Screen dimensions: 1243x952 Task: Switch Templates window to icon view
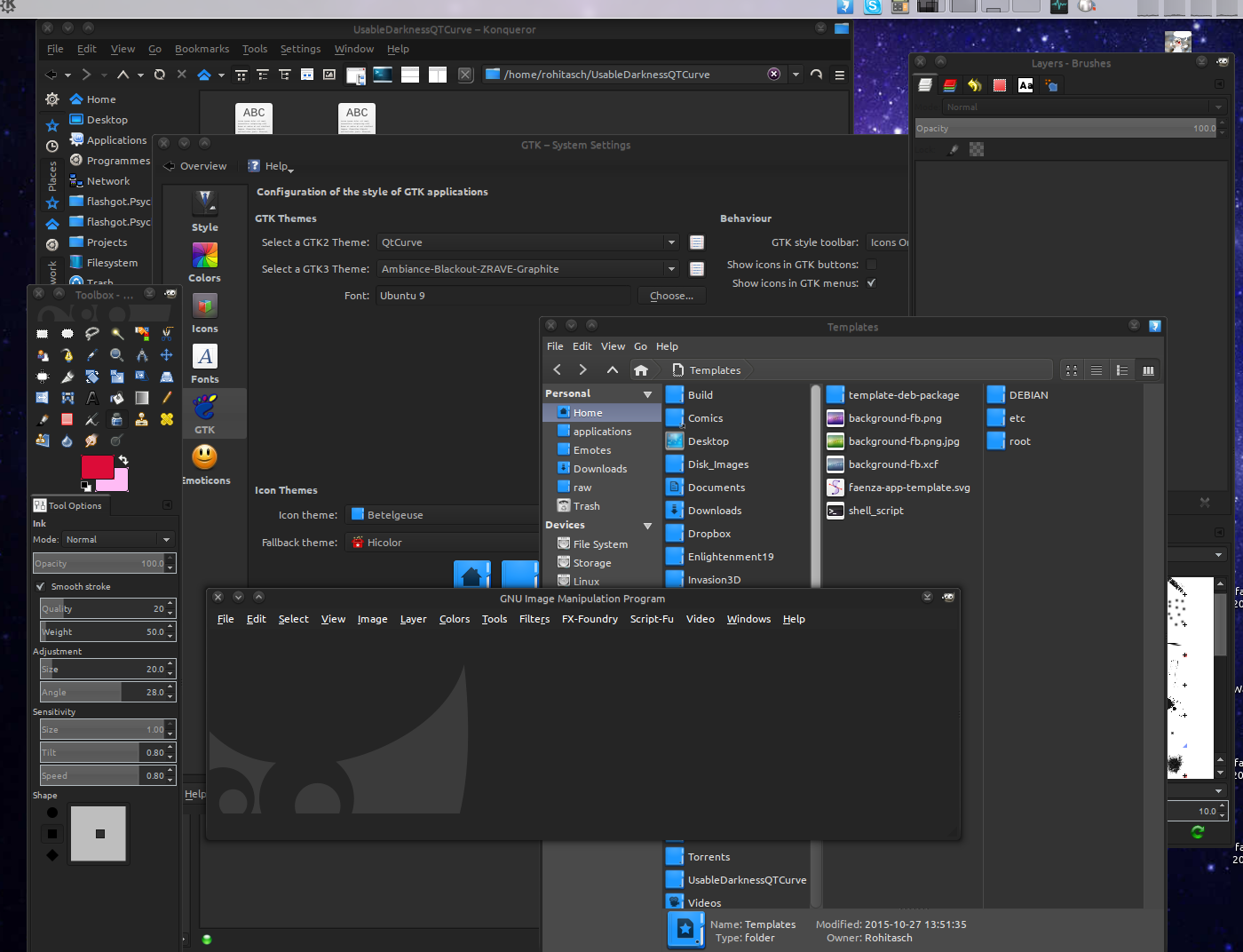[1072, 370]
